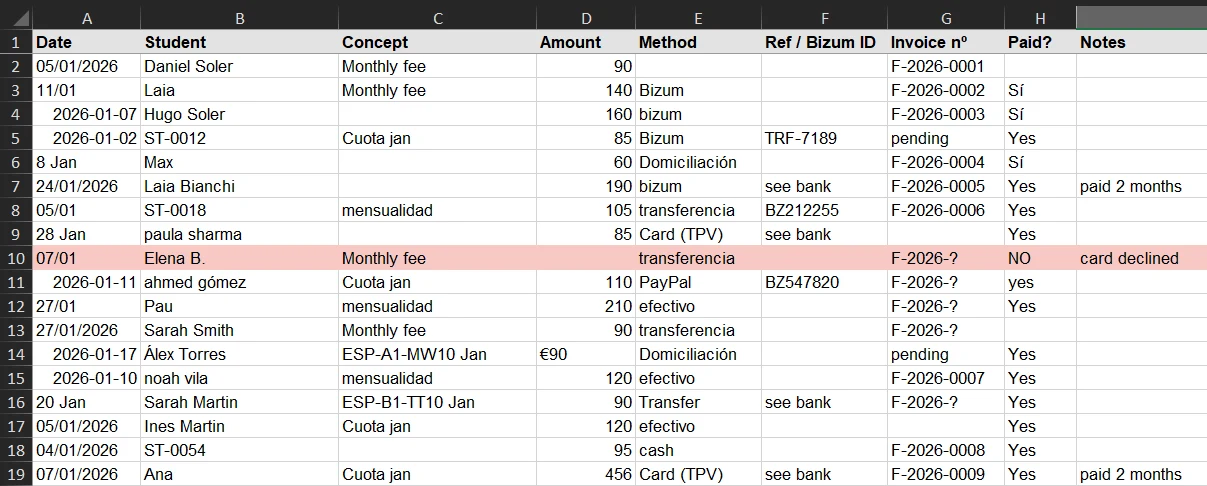Select date cell '20 Jan'
The width and height of the screenshot is (1207, 486).
87,402
